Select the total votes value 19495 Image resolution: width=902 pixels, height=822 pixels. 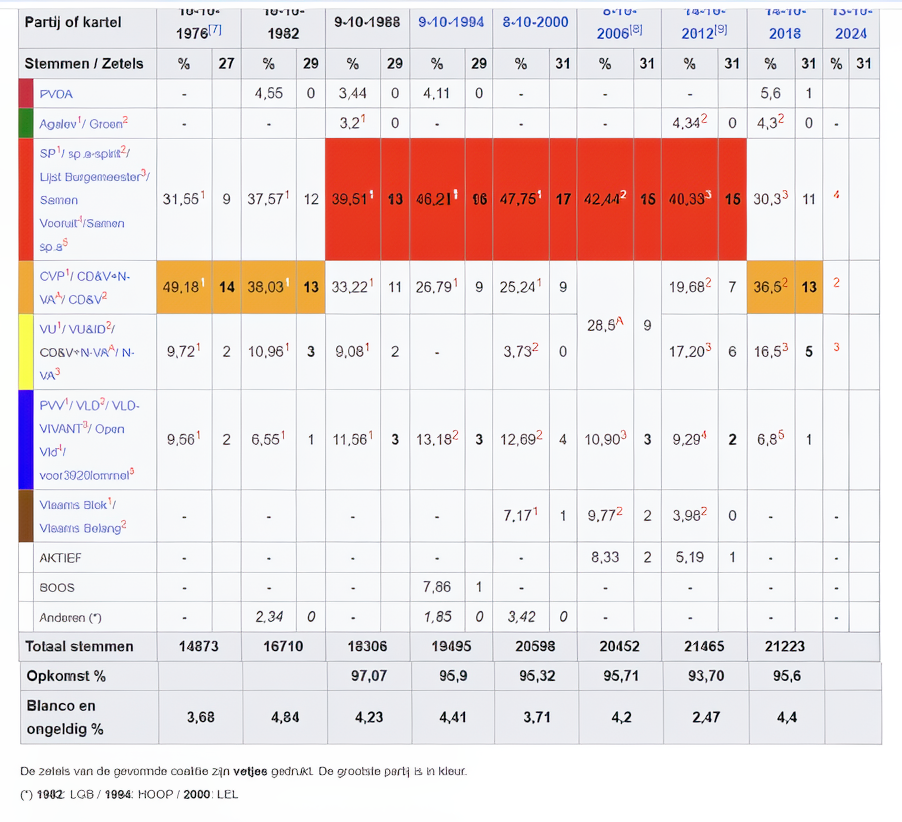[x=452, y=647]
